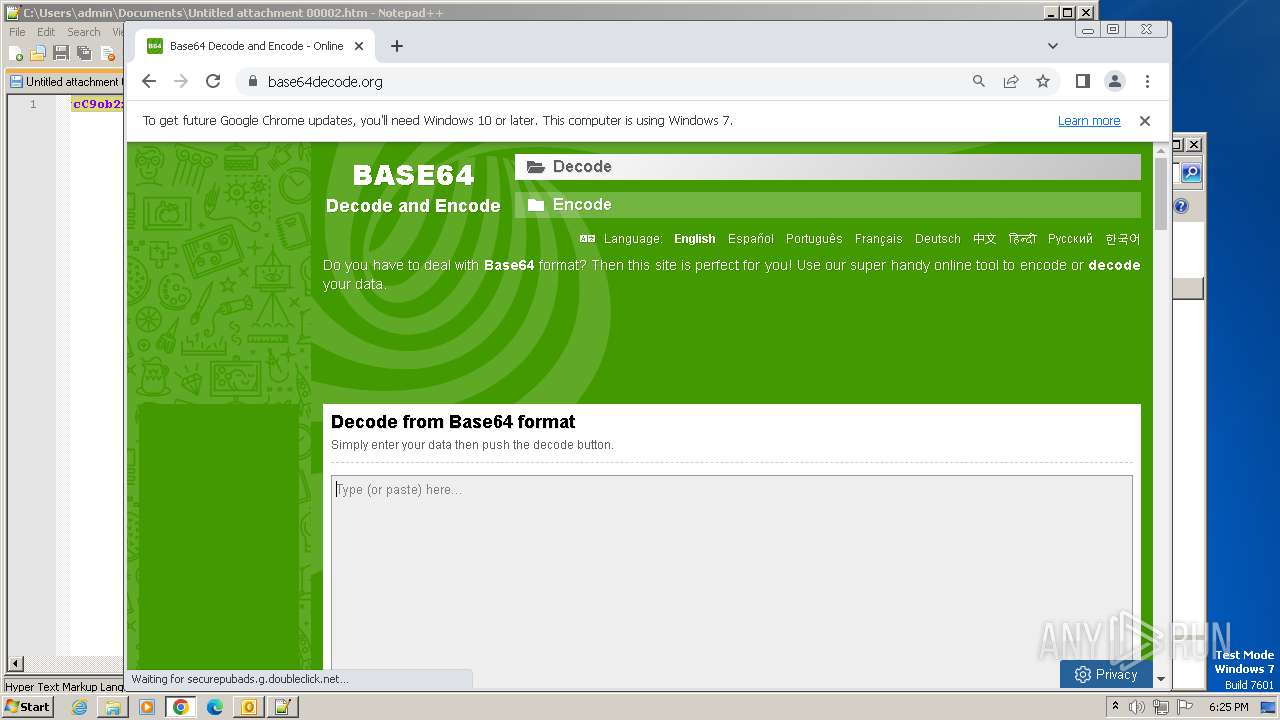Click the search magnifier in address bar
The width and height of the screenshot is (1280, 720).
pyautogui.click(x=979, y=81)
